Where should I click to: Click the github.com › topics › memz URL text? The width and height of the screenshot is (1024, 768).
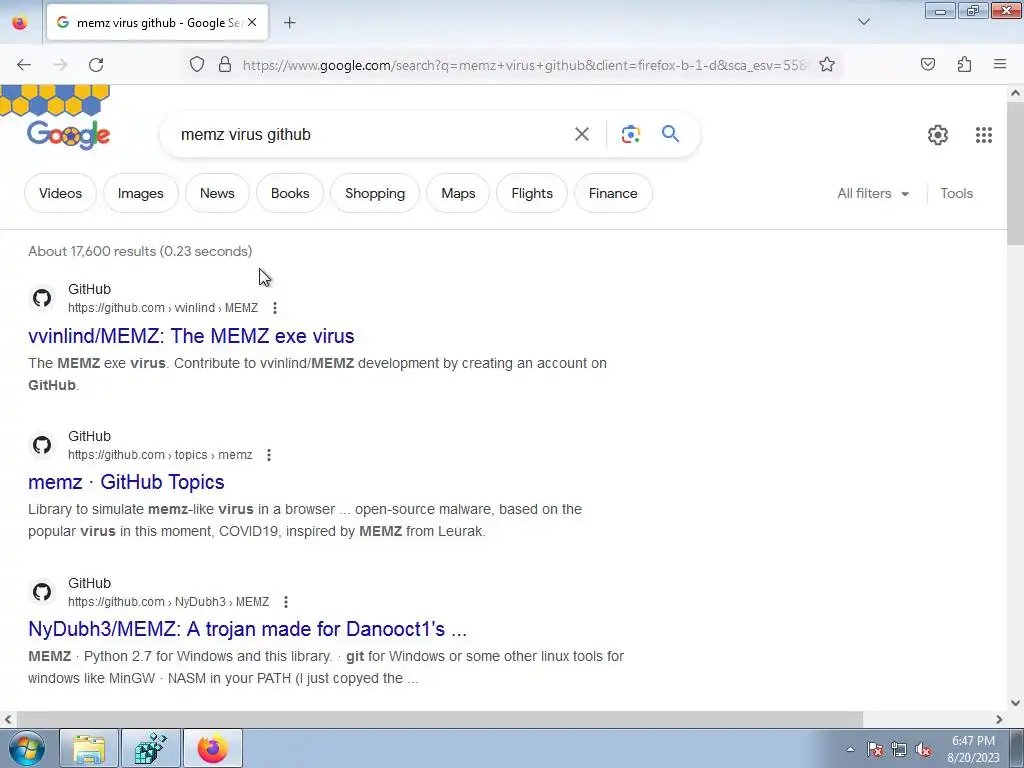(x=160, y=455)
